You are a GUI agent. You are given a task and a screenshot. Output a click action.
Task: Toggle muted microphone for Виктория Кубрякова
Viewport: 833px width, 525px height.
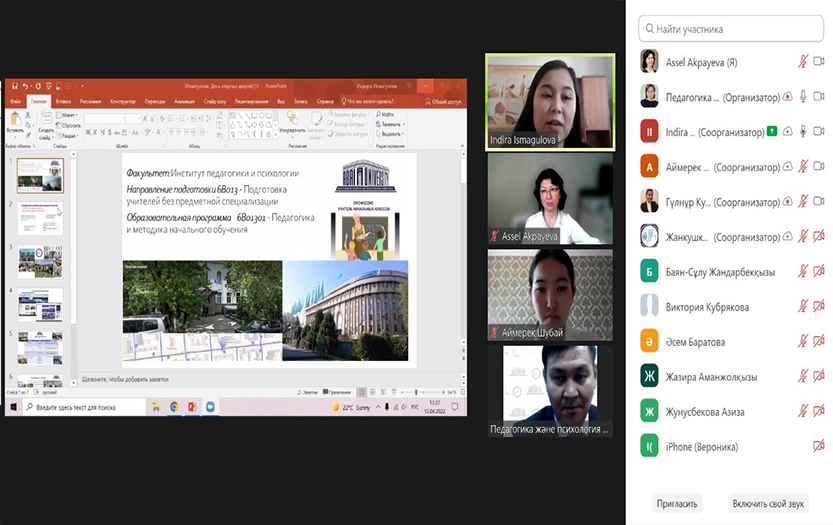(x=803, y=307)
